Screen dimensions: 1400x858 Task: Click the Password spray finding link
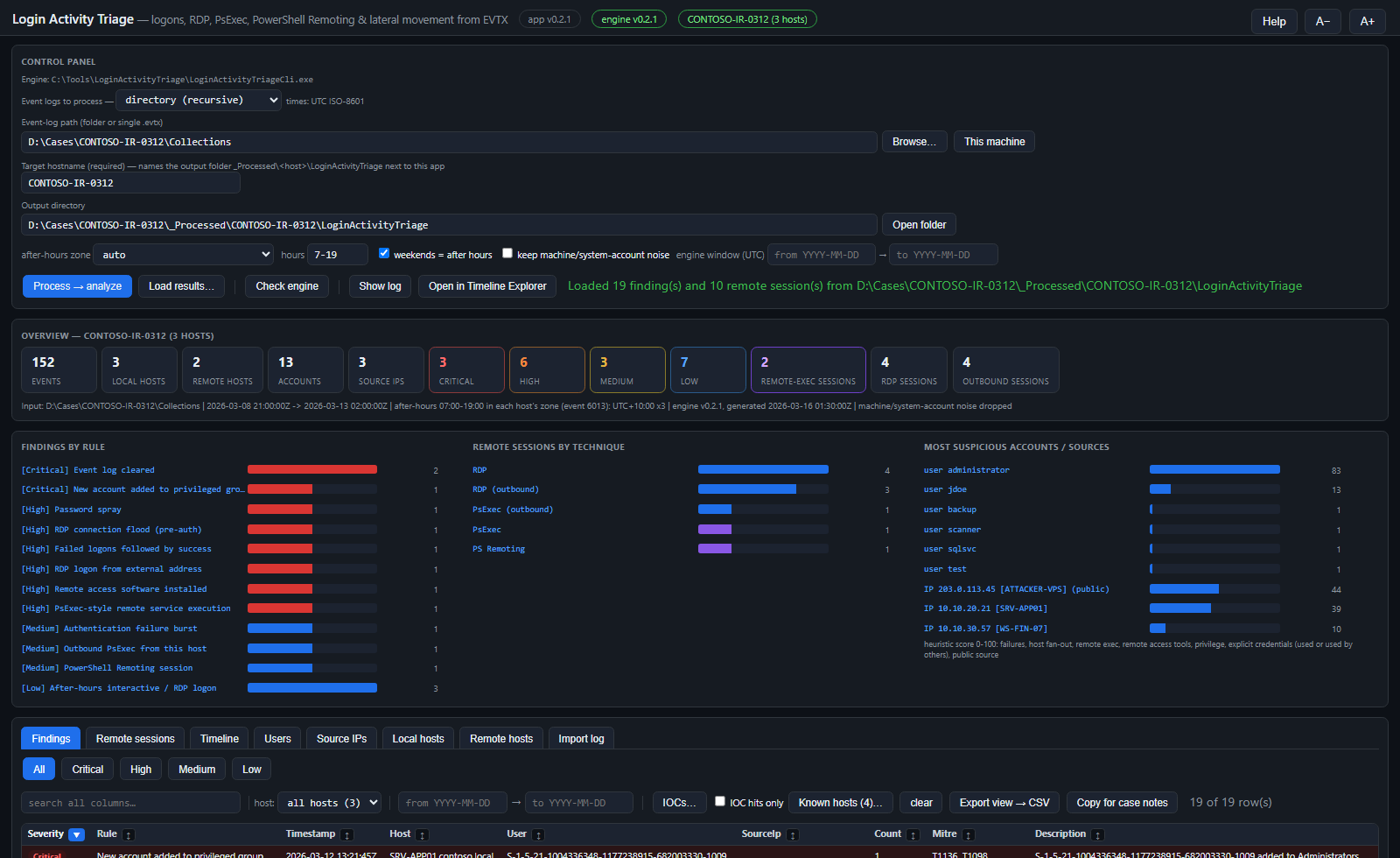(x=72, y=510)
